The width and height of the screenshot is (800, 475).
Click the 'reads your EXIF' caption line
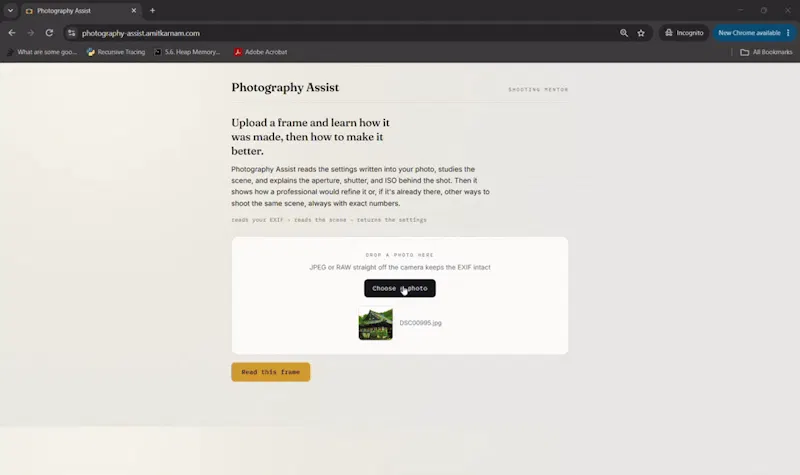tap(329, 220)
